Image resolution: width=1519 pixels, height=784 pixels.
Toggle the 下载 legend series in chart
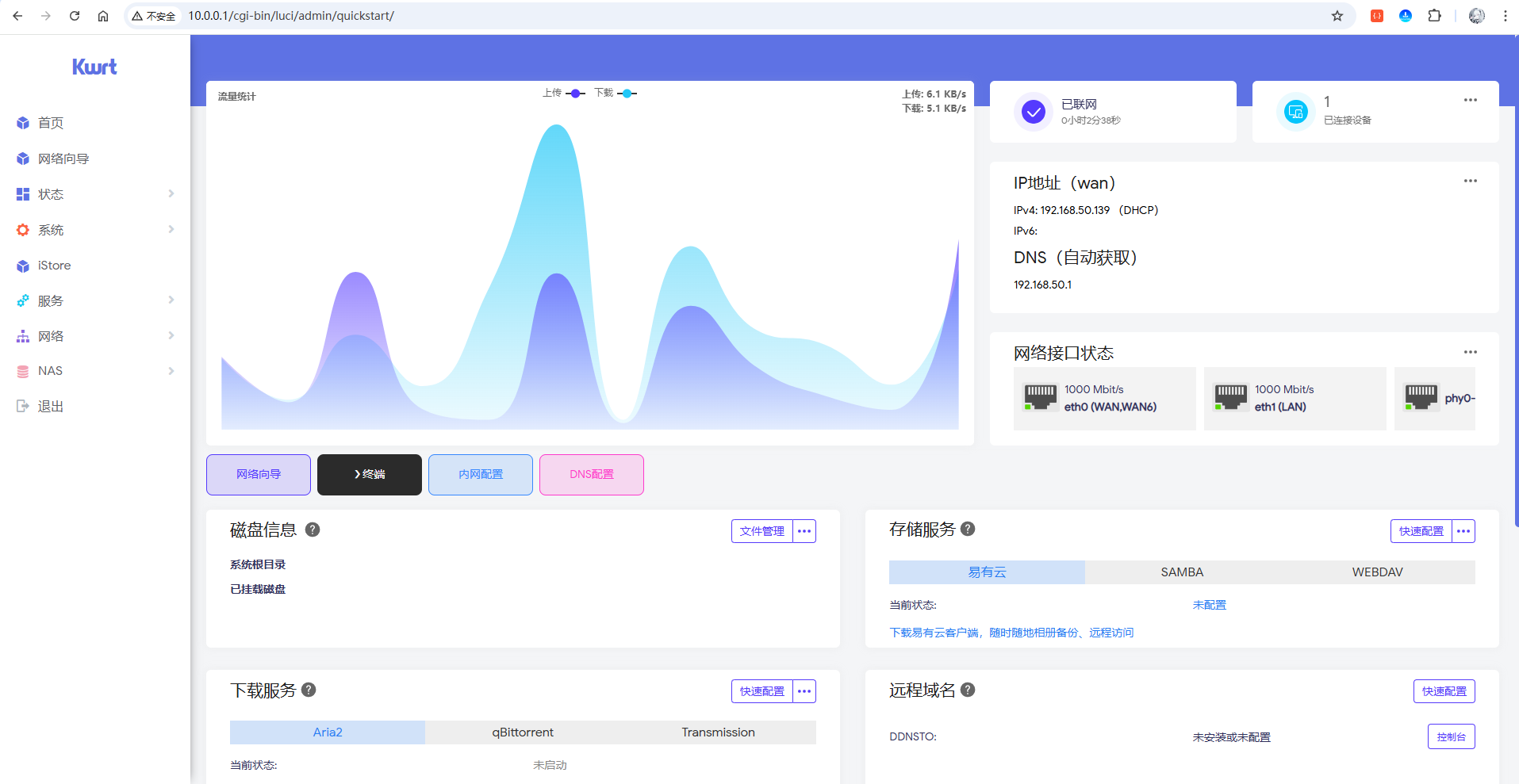616,94
